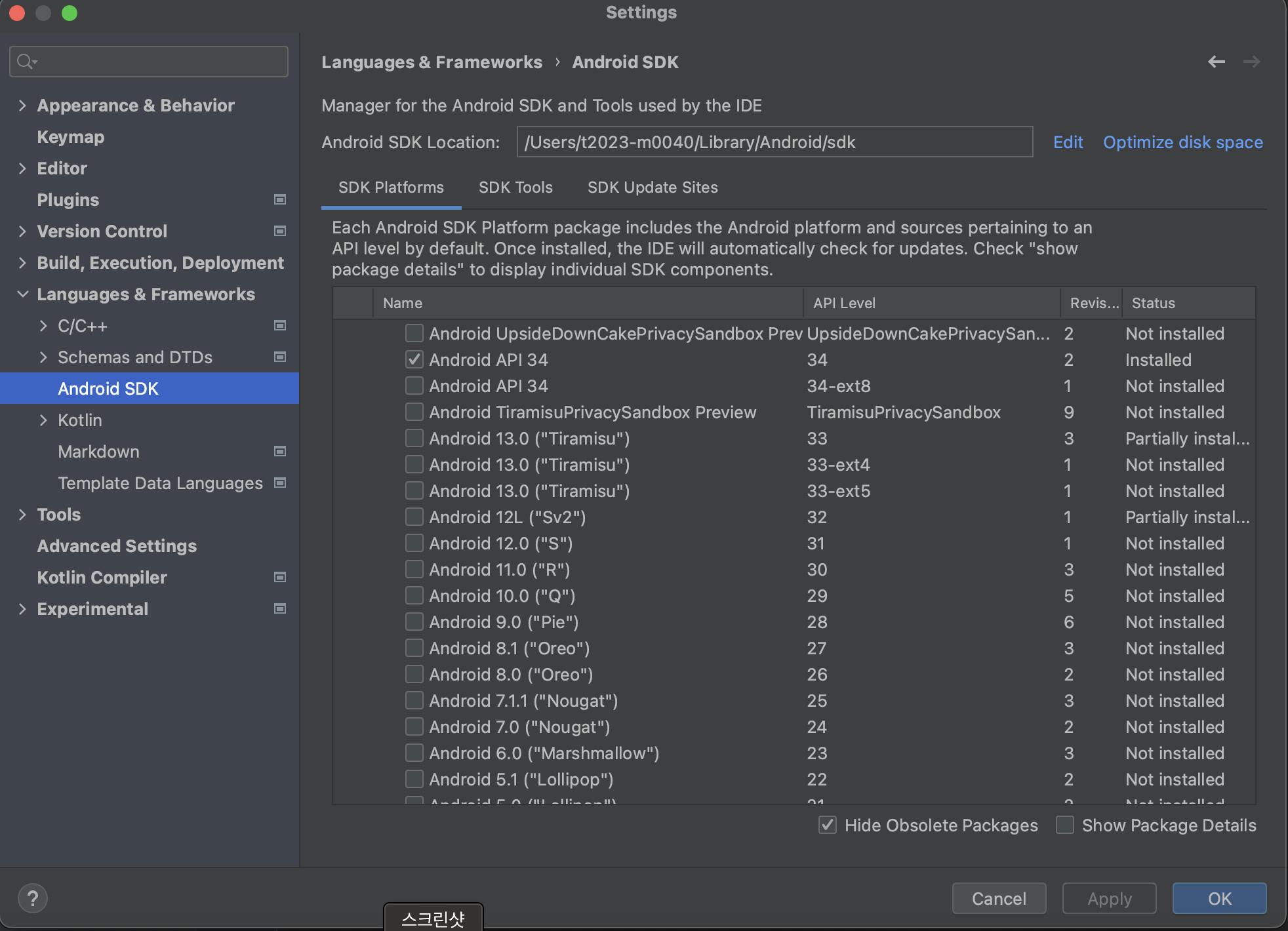Check Android 10.0 Q checkbox
The height and width of the screenshot is (931, 1288).
coord(414,595)
